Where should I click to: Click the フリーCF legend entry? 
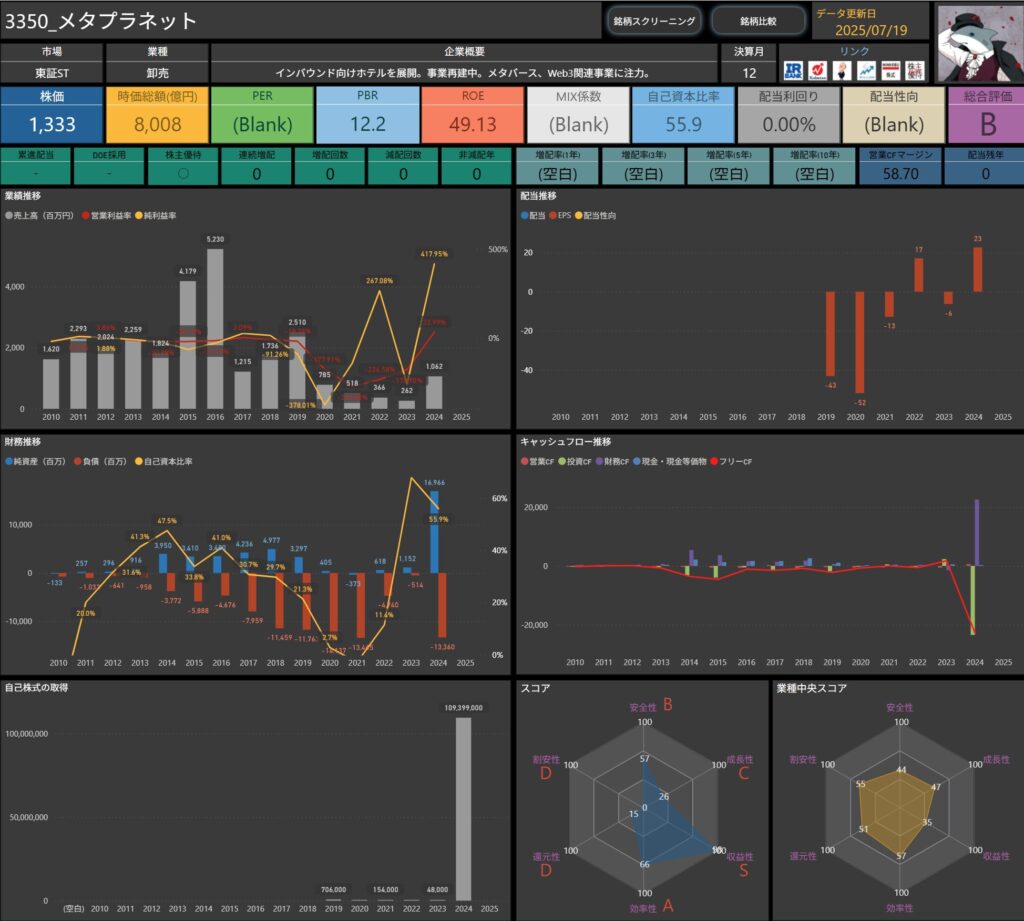731,461
